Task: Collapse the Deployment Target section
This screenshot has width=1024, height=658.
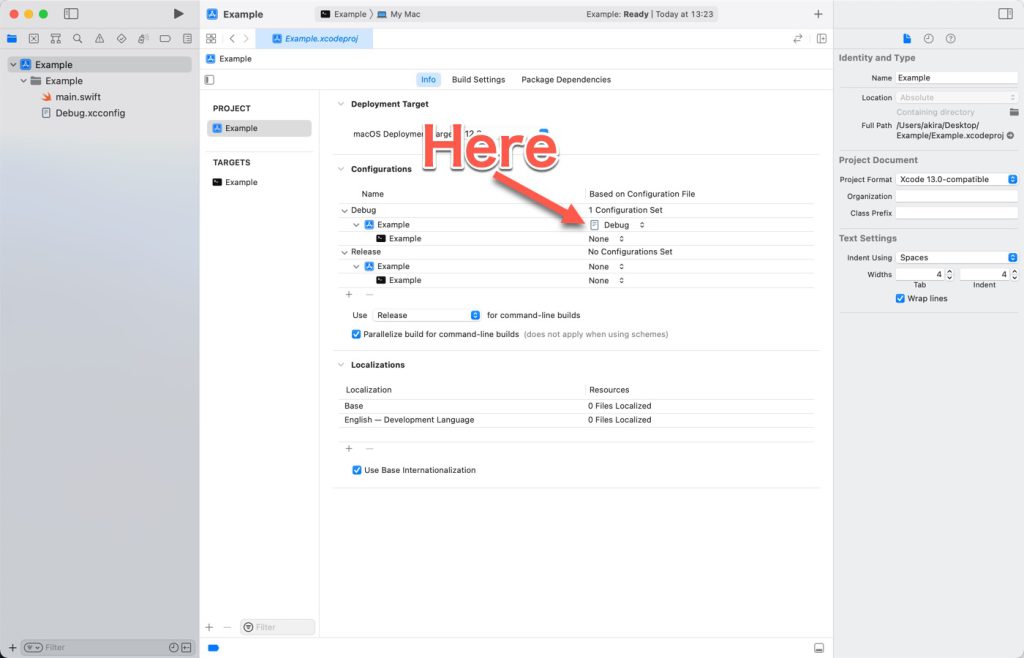Action: (340, 104)
